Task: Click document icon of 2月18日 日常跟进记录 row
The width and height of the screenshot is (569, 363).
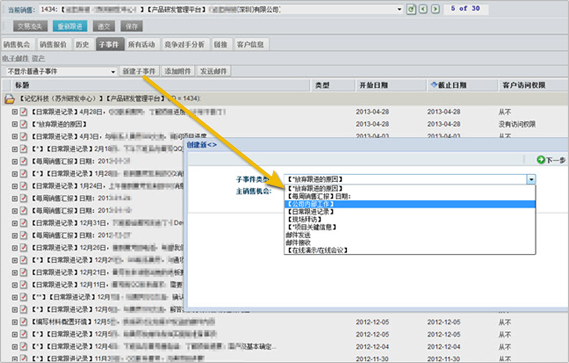Action: tap(24, 149)
